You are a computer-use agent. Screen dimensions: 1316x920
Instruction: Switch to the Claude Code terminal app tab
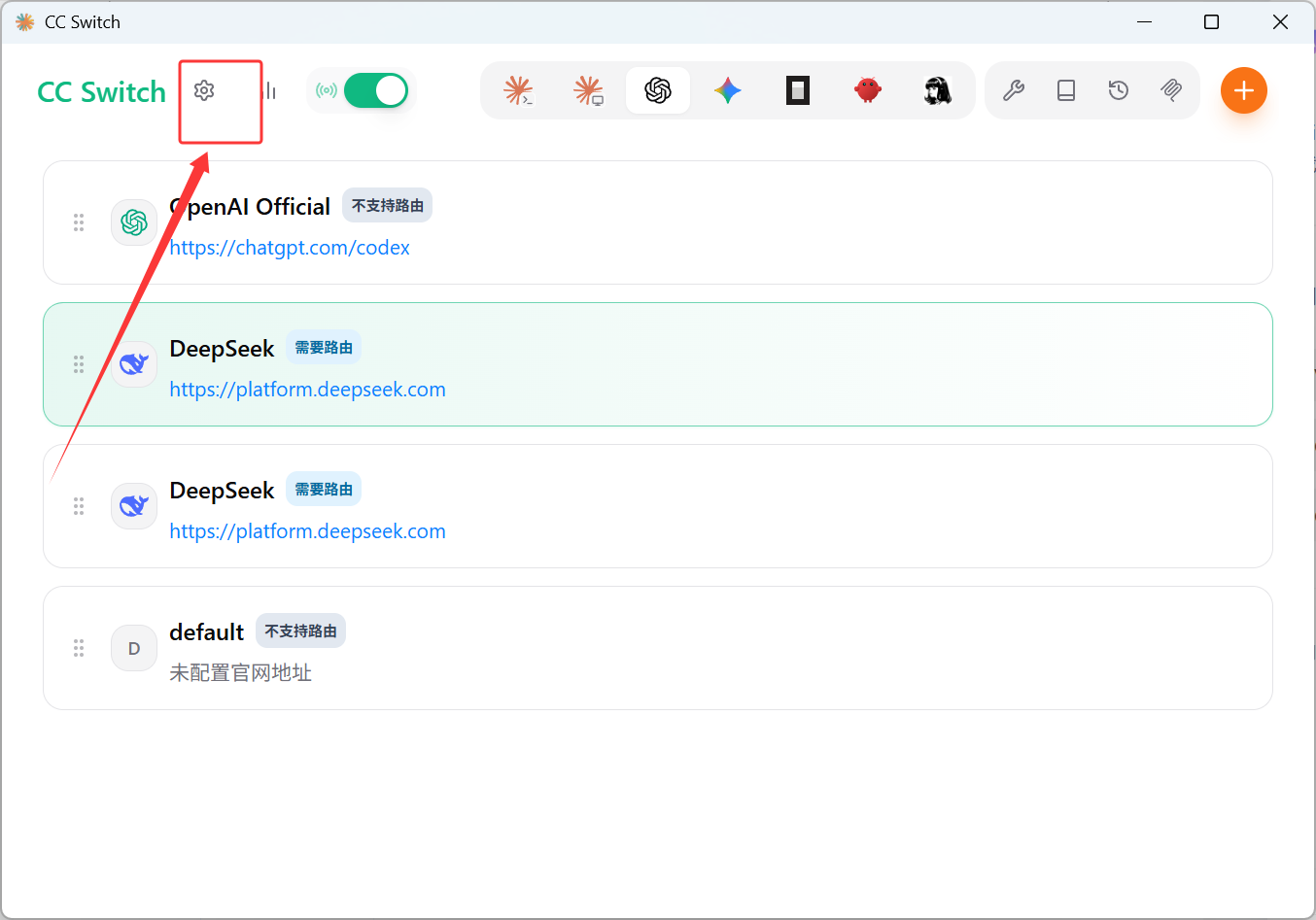pyautogui.click(x=518, y=90)
